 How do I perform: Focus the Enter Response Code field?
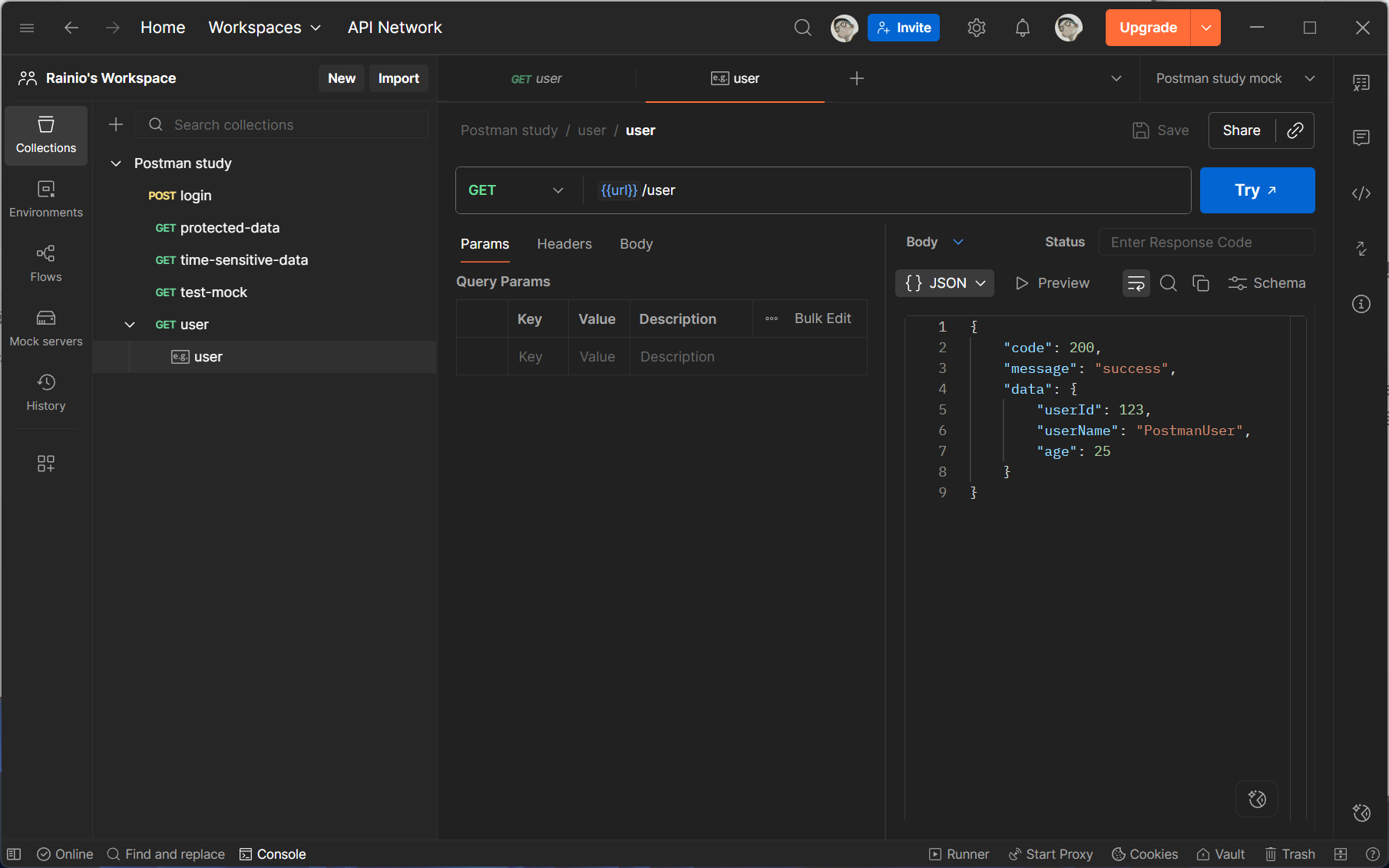point(1206,243)
